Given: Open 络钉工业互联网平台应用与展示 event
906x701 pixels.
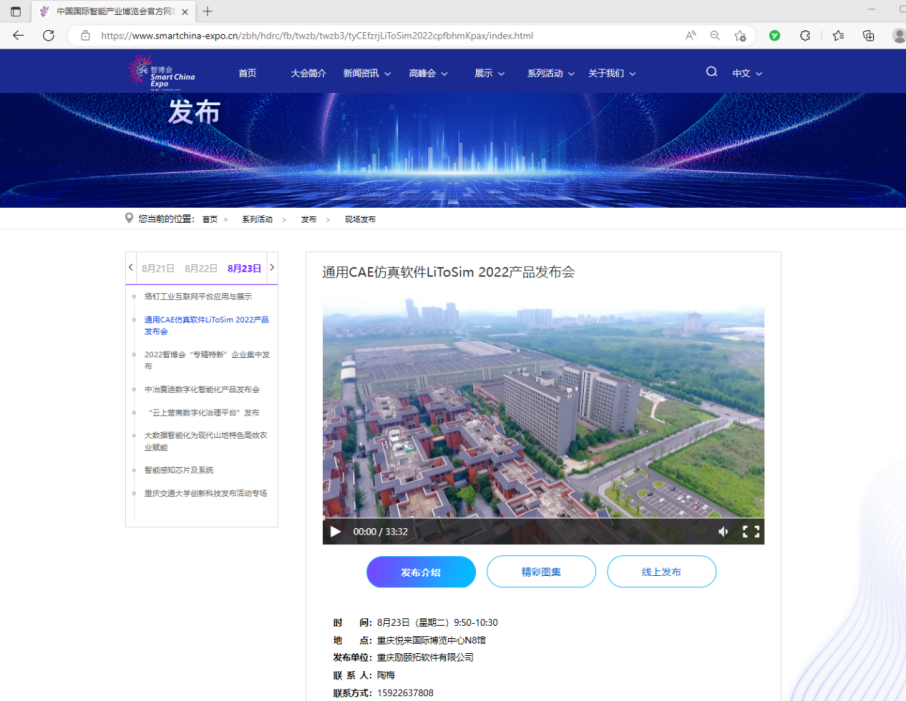Looking at the screenshot, I should [x=198, y=296].
